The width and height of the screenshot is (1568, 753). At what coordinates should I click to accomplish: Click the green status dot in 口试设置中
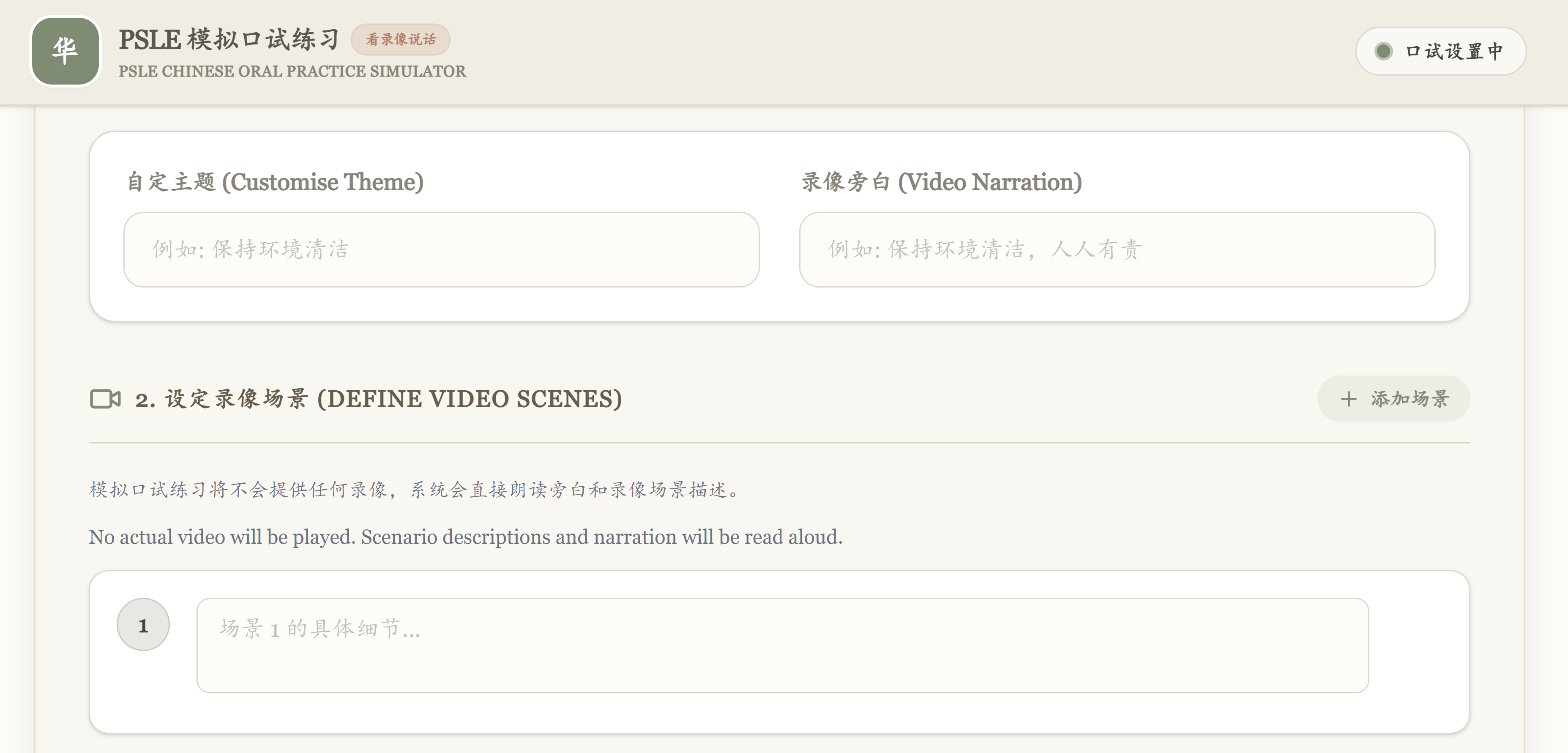pyautogui.click(x=1383, y=51)
